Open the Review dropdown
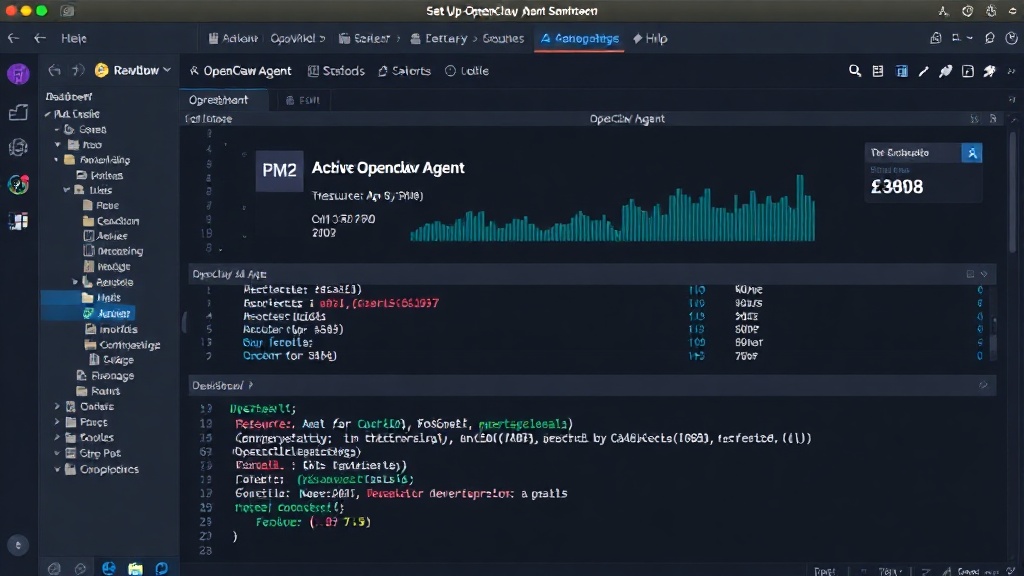Viewport: 1024px width, 576px height. 133,71
